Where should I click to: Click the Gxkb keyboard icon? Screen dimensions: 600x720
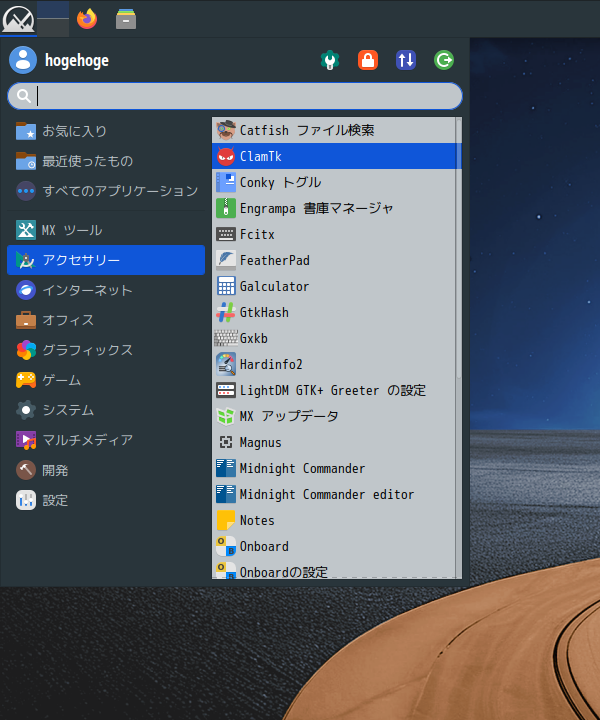coord(226,338)
